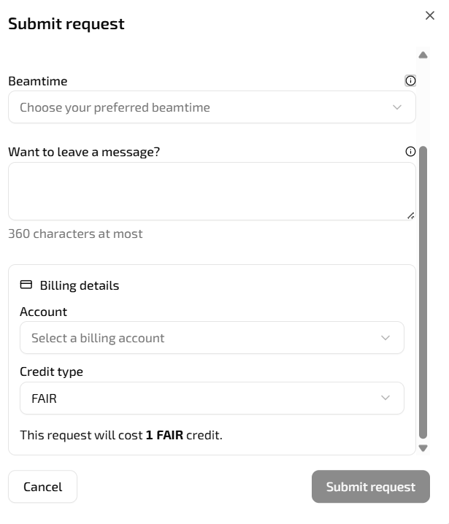The image size is (449, 524).
Task: Open the Credit type FAIR dropdown
Action: [x=212, y=398]
